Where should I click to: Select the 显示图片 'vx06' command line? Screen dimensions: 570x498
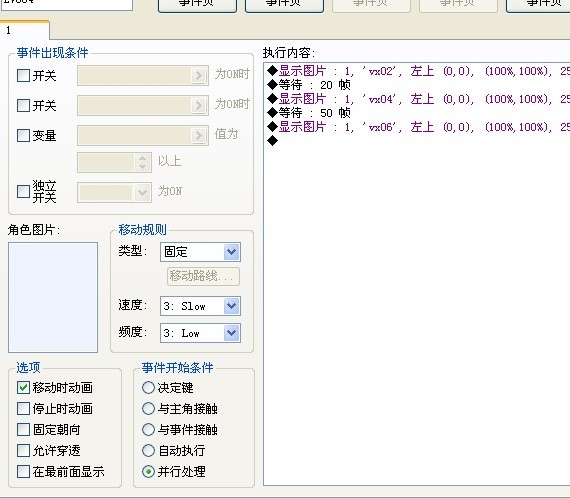pos(417,127)
